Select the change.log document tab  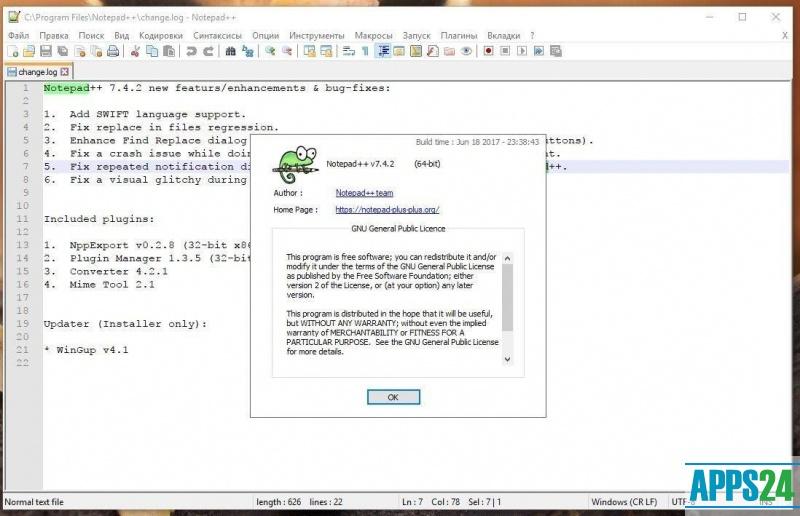35,72
